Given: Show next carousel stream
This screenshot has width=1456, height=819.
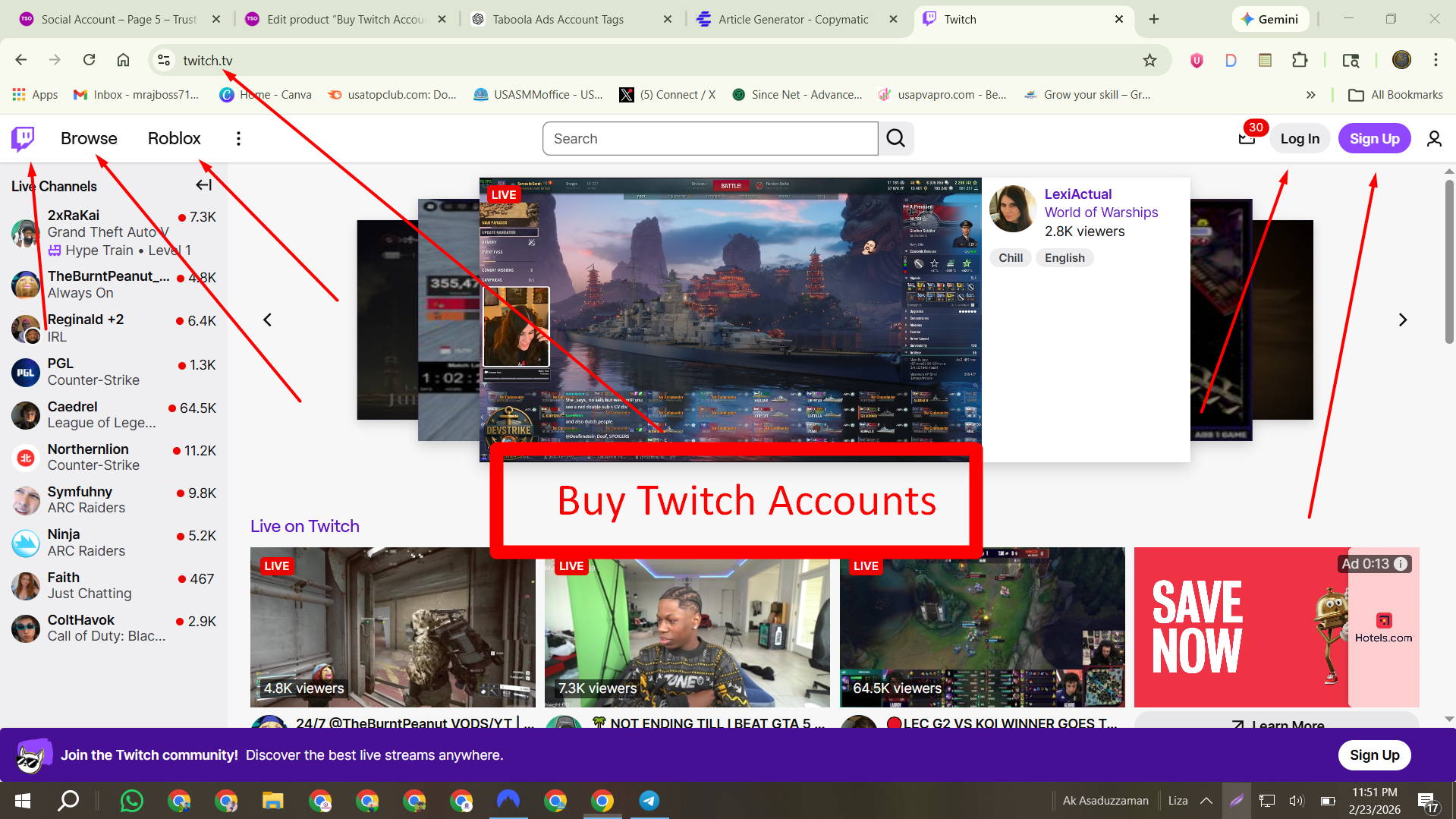Looking at the screenshot, I should (1402, 320).
